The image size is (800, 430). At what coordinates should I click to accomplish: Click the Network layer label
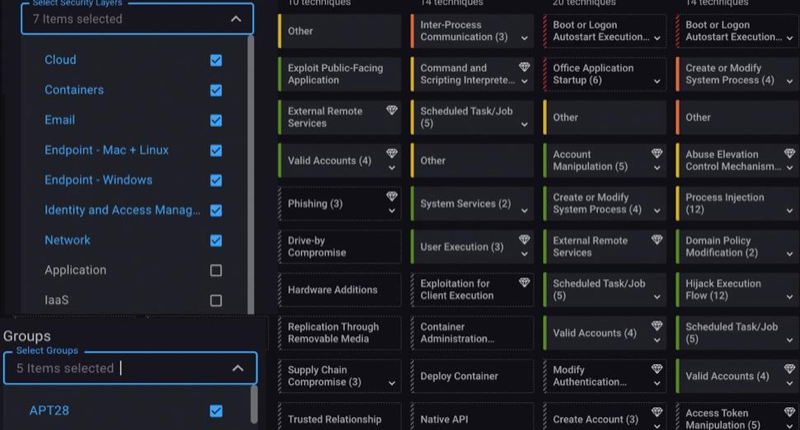tap(67, 240)
